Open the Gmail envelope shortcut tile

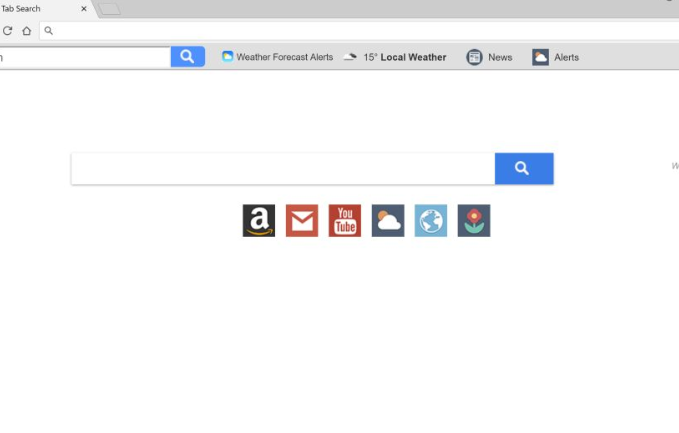tap(302, 220)
